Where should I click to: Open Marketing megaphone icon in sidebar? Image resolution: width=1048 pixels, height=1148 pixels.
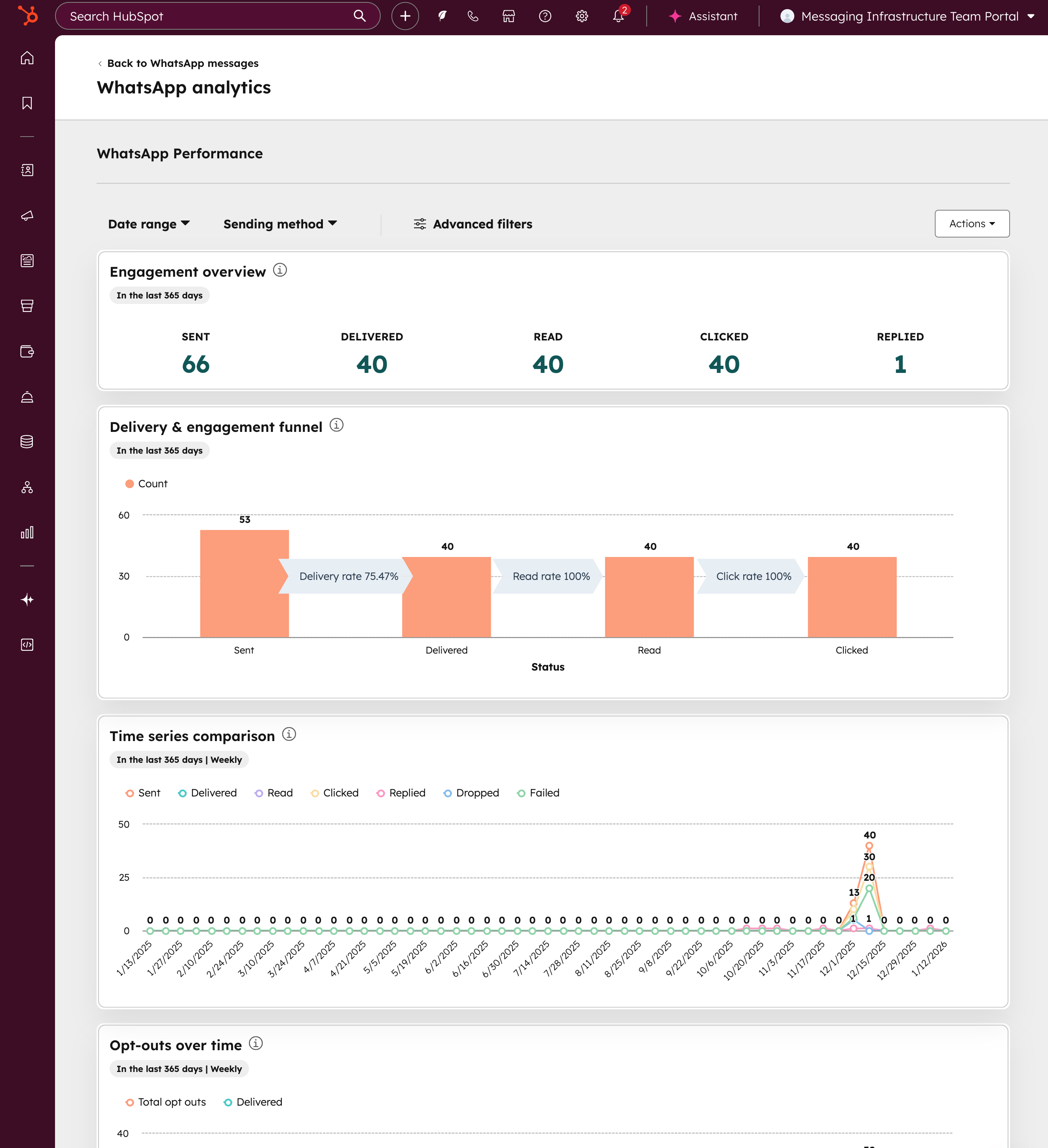pyautogui.click(x=27, y=216)
